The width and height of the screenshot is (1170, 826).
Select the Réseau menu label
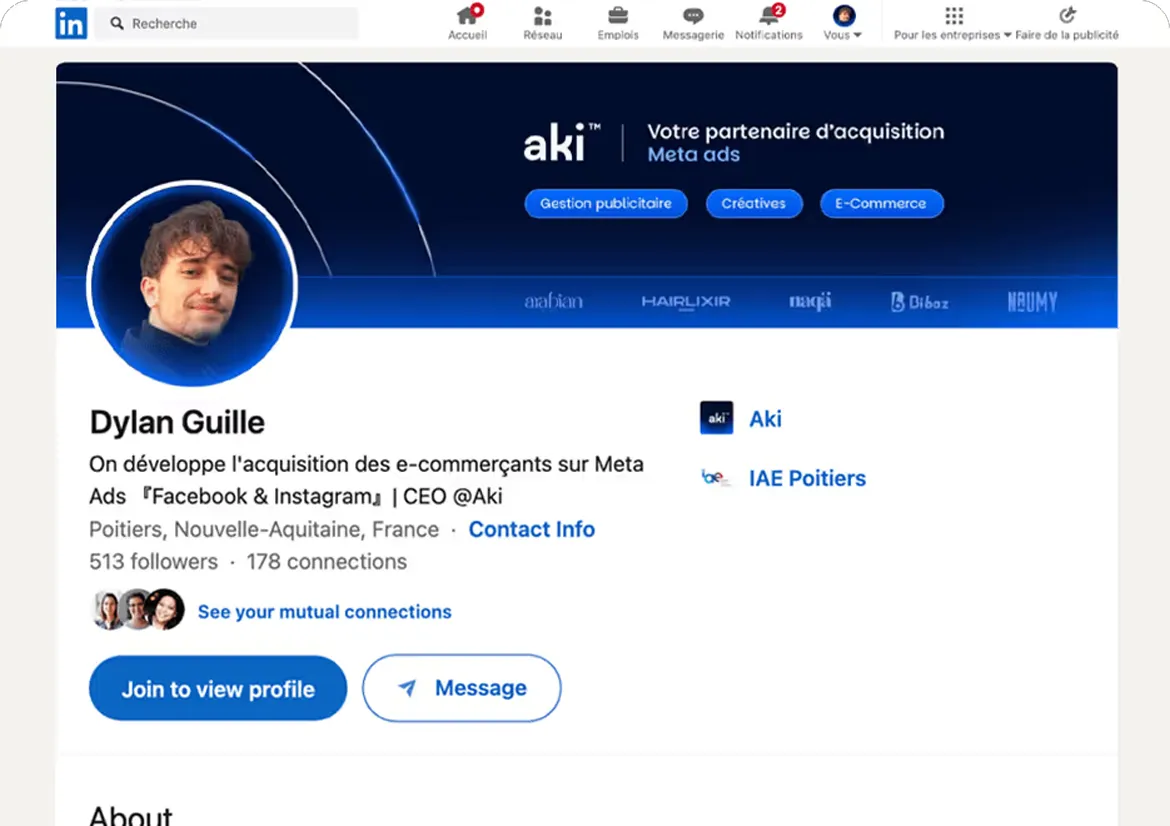tap(542, 35)
